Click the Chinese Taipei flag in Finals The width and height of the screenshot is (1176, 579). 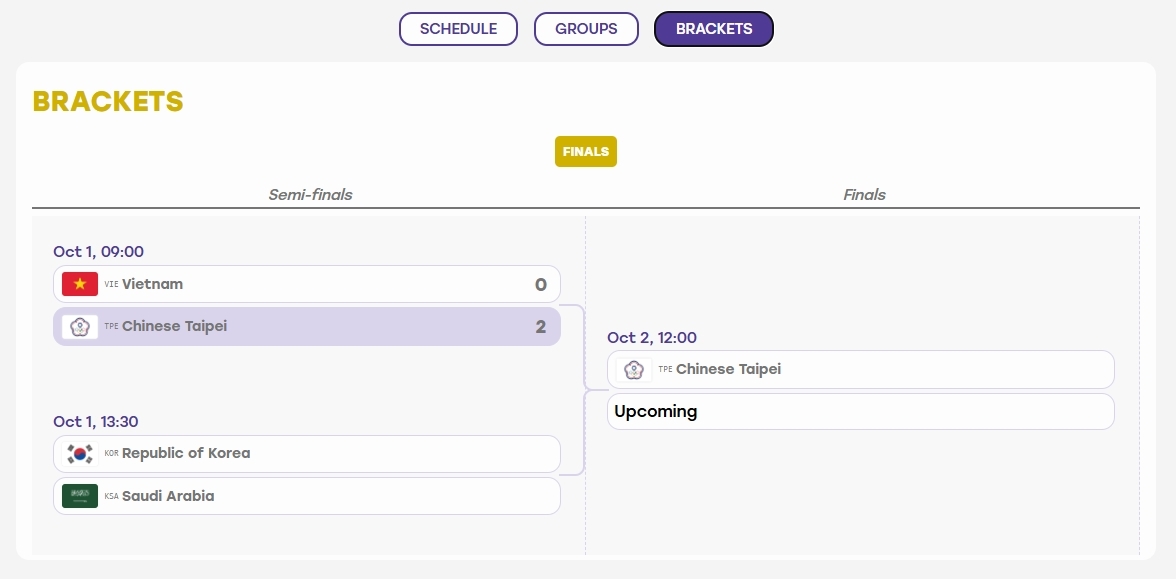coord(634,369)
